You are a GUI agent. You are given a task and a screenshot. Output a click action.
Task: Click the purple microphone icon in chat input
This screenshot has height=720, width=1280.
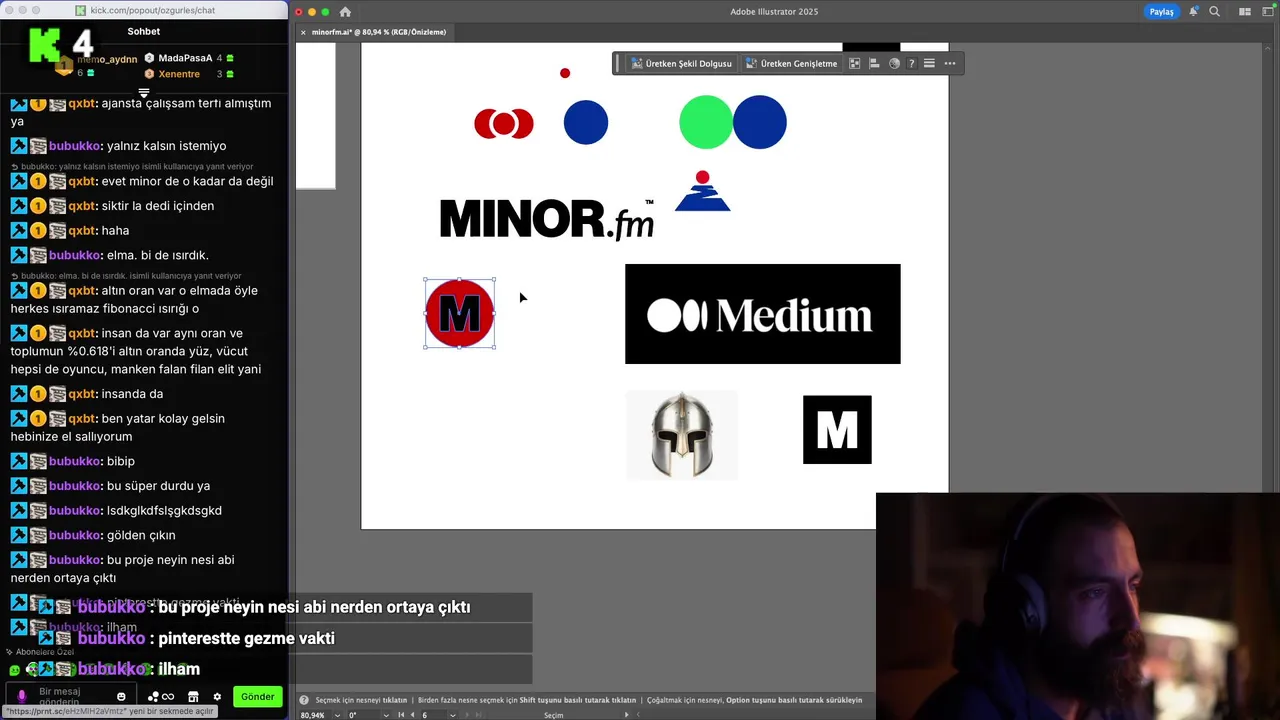(22, 696)
